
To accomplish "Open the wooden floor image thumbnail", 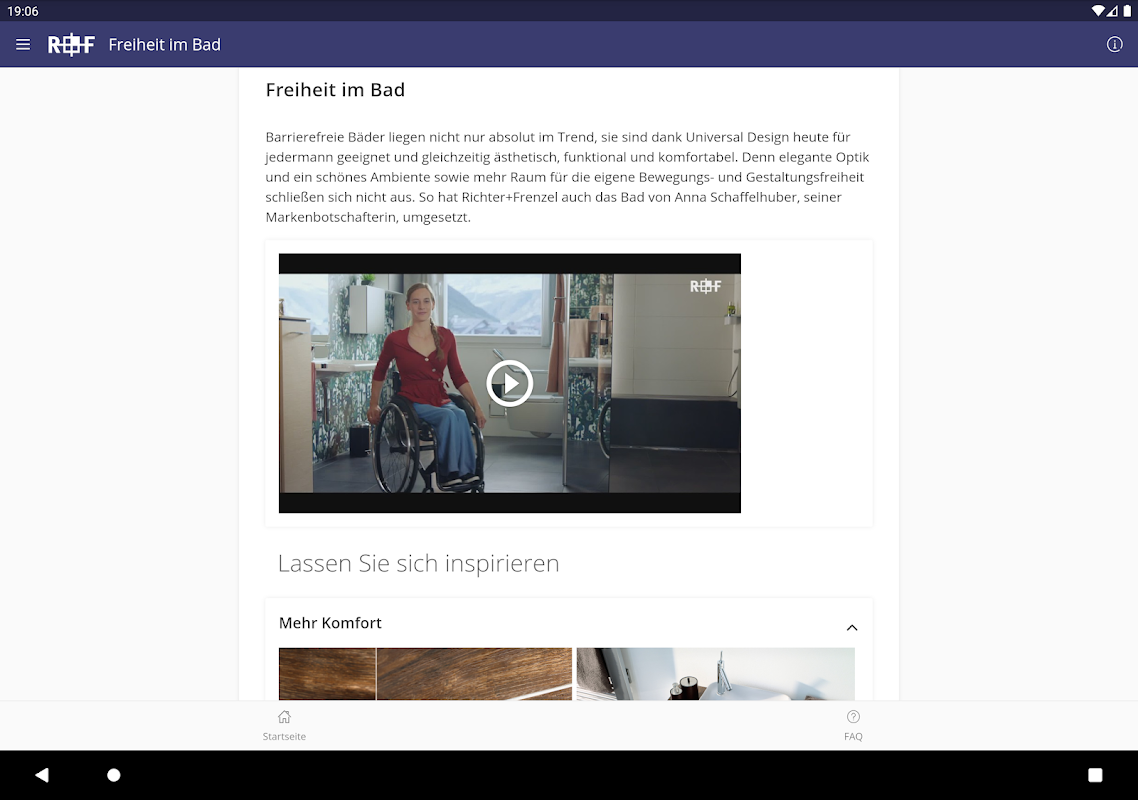I will (425, 674).
